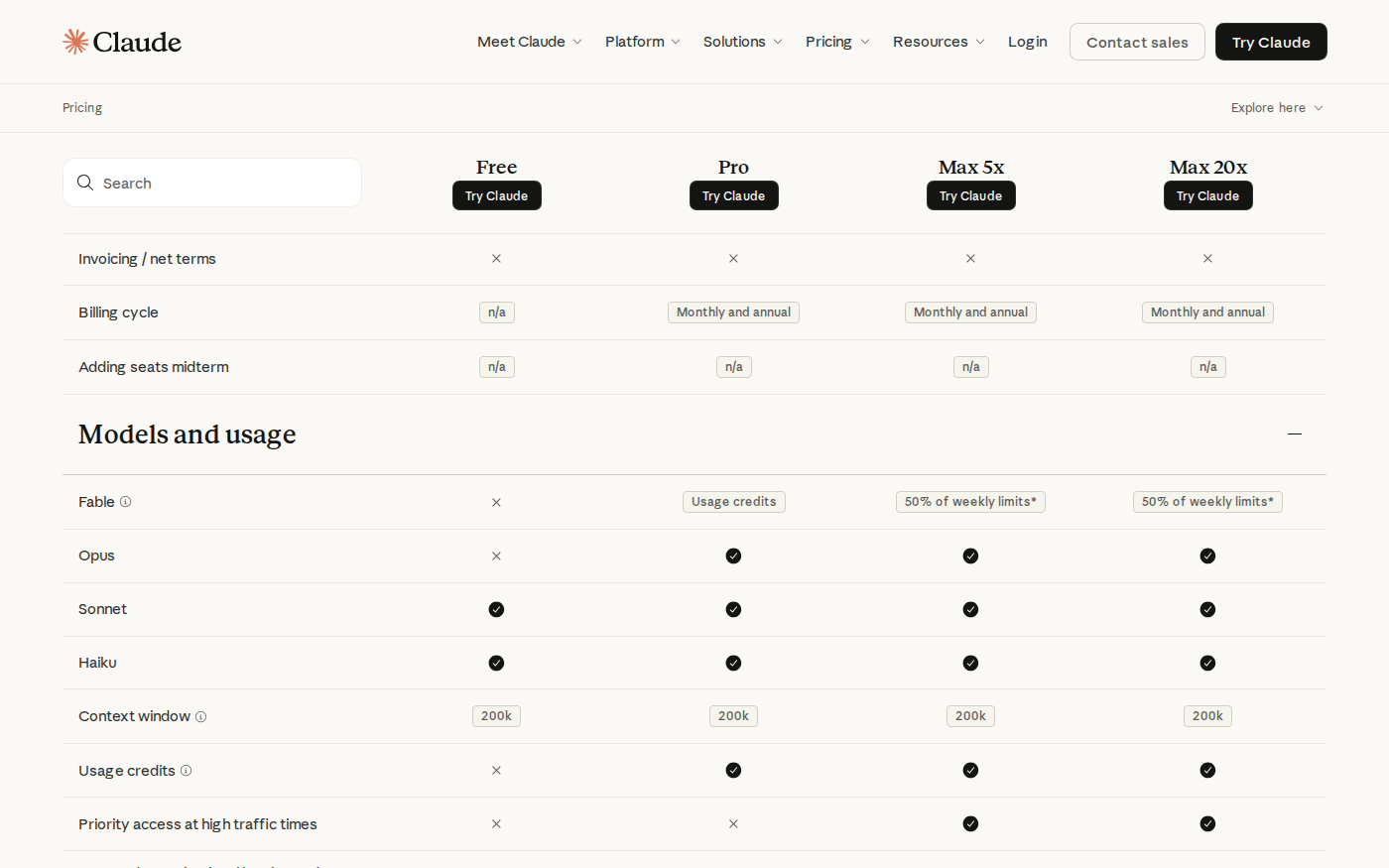1389x868 pixels.
Task: Expand the Pricing dropdown in navigation
Action: click(x=837, y=42)
